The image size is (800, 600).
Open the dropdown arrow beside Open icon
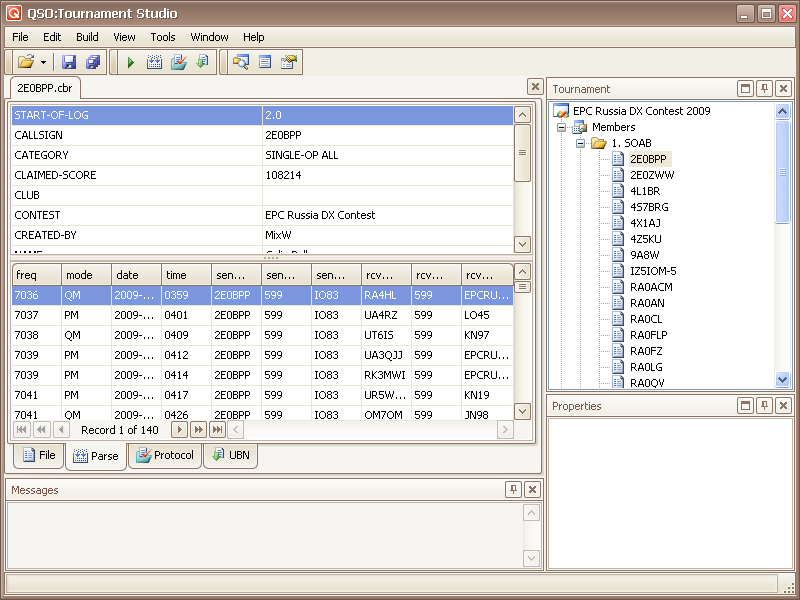[44, 62]
